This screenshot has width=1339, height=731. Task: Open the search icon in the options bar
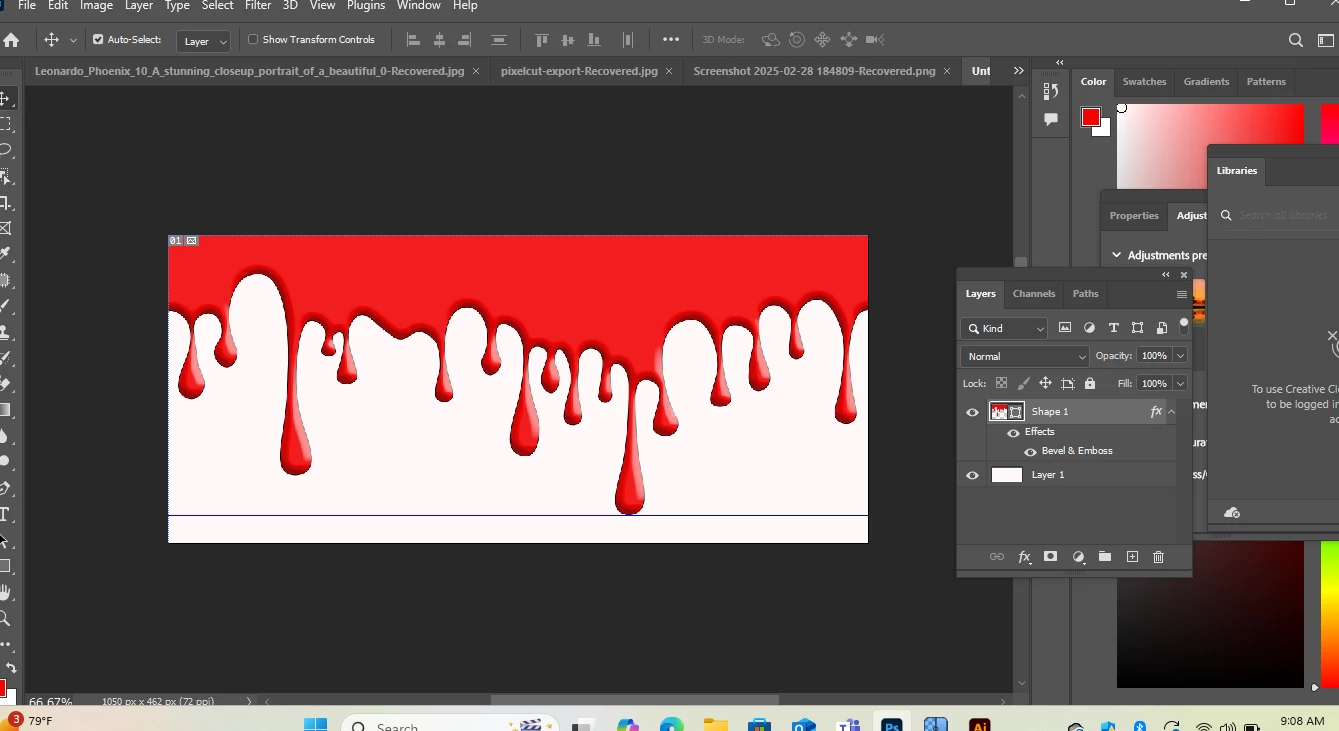coord(1296,41)
